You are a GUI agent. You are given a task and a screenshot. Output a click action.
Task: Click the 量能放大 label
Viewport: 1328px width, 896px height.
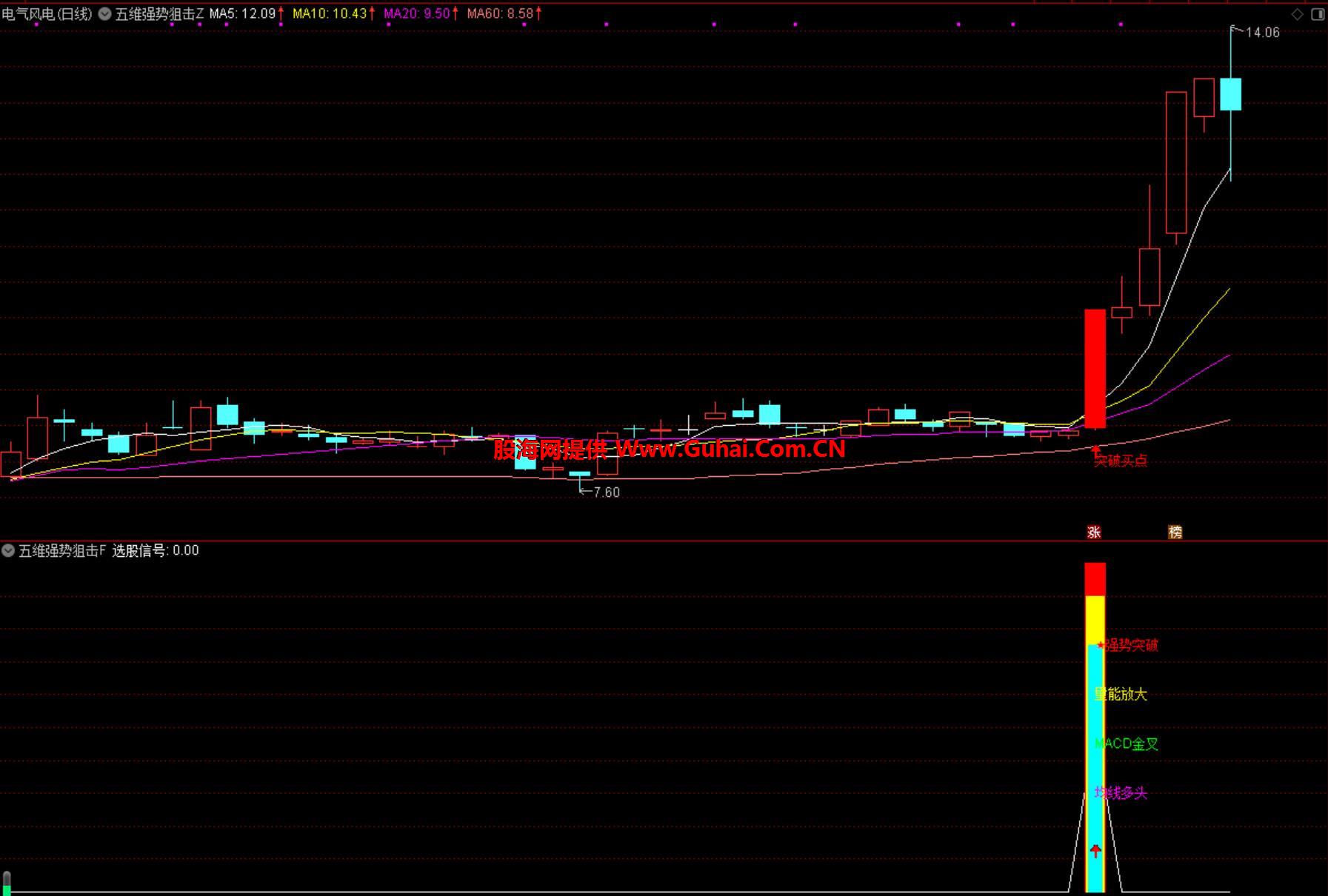point(1121,694)
